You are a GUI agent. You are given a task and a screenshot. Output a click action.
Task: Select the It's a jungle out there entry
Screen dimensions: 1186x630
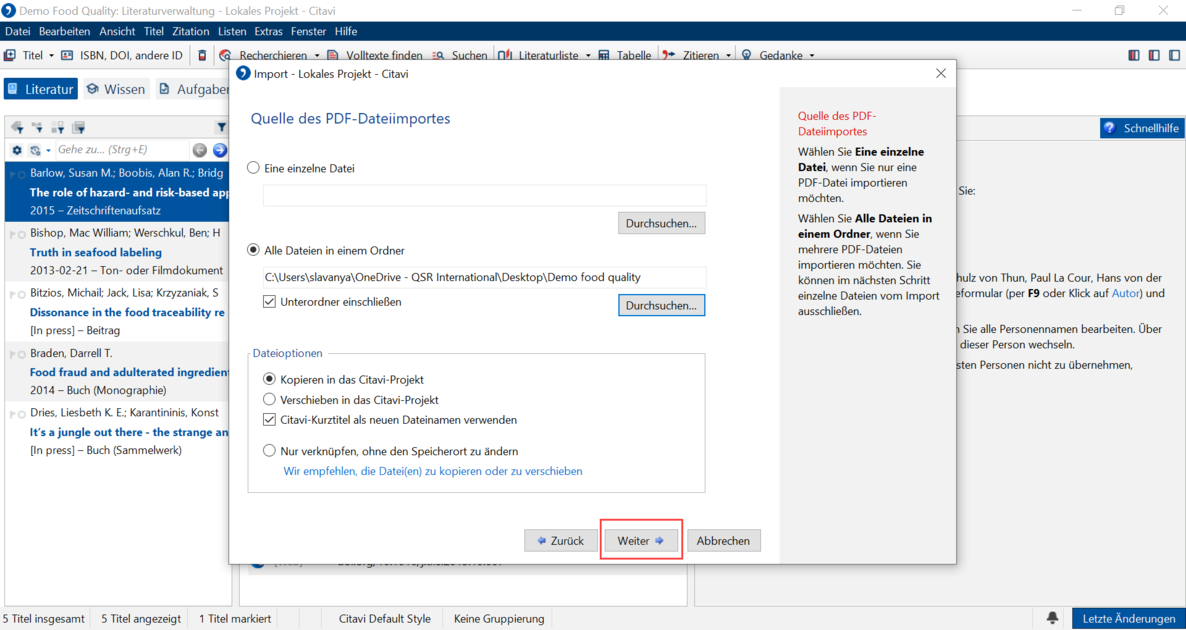point(118,432)
